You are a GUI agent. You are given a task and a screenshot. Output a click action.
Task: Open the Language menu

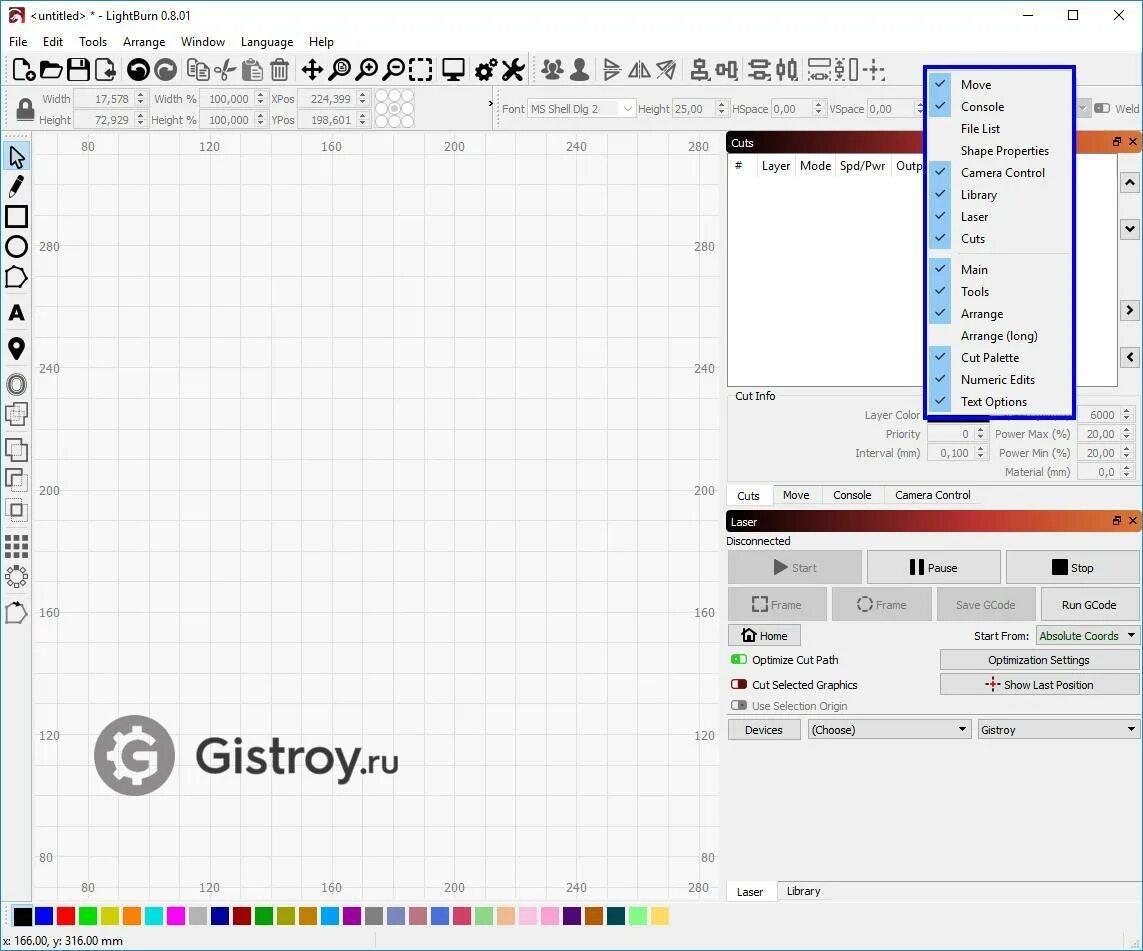click(267, 42)
